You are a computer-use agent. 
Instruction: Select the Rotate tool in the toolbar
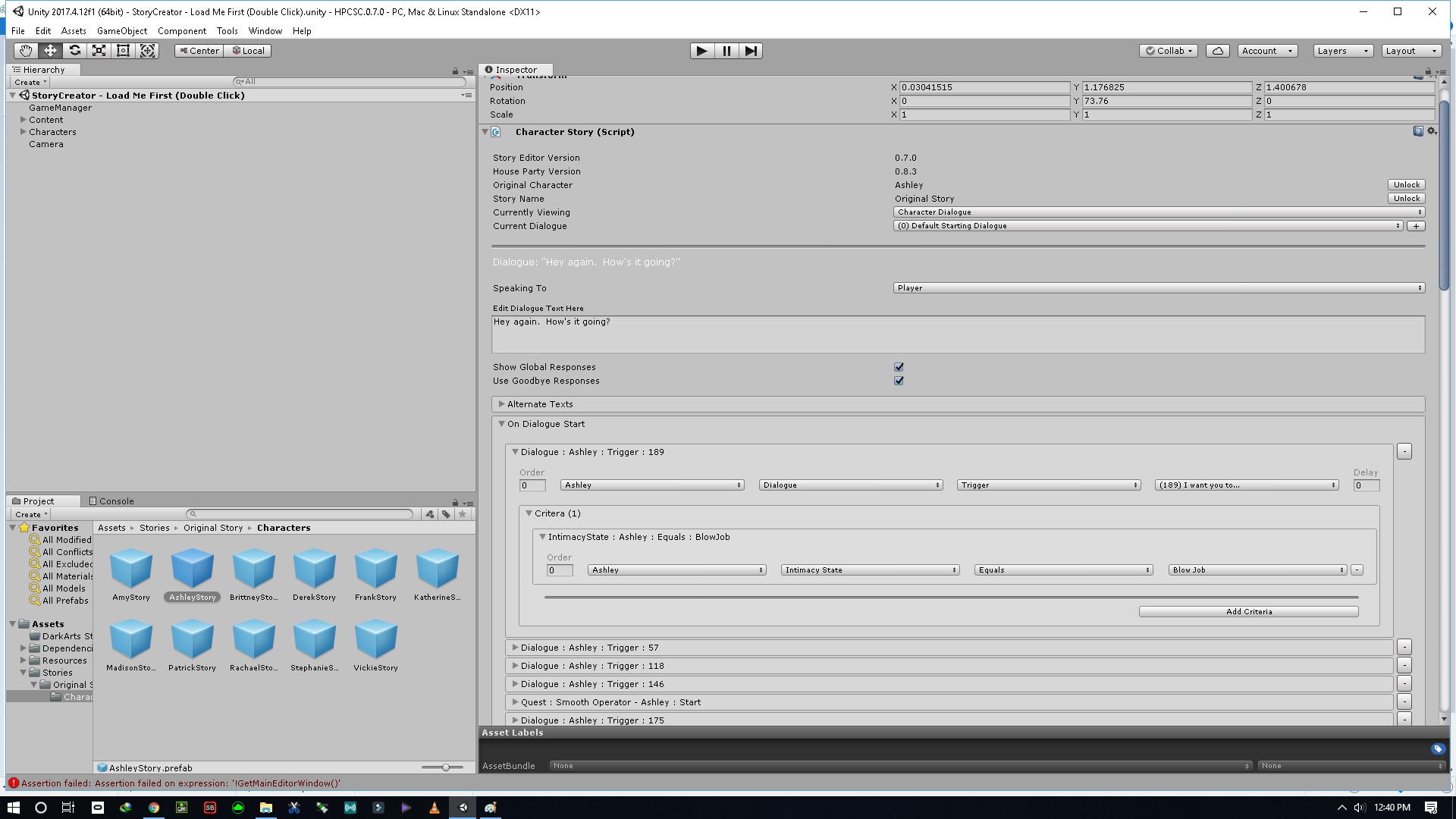(74, 51)
